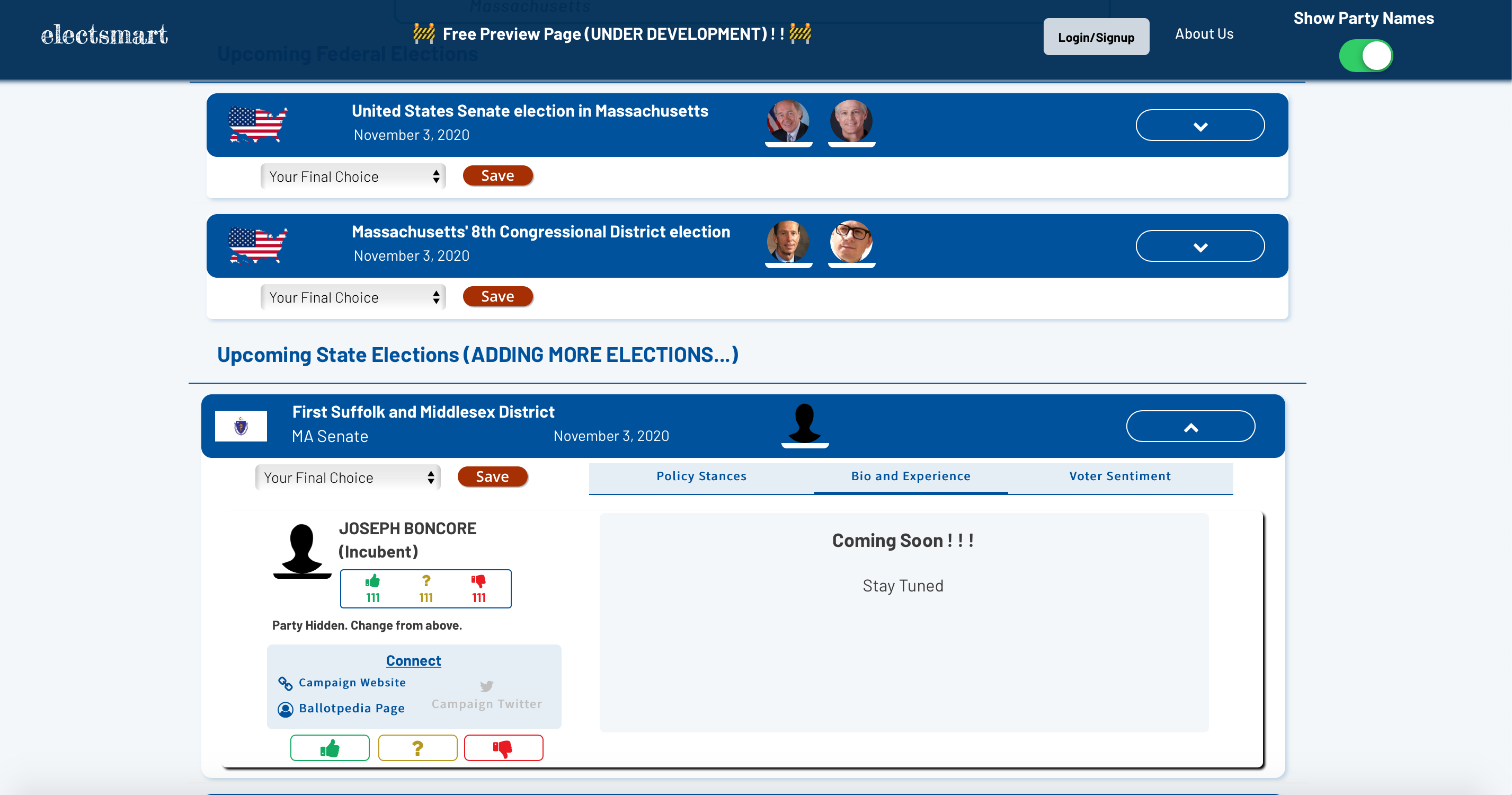Click the Ballotpedia Page person icon
Screen dimensions: 1512x795
pos(285,709)
